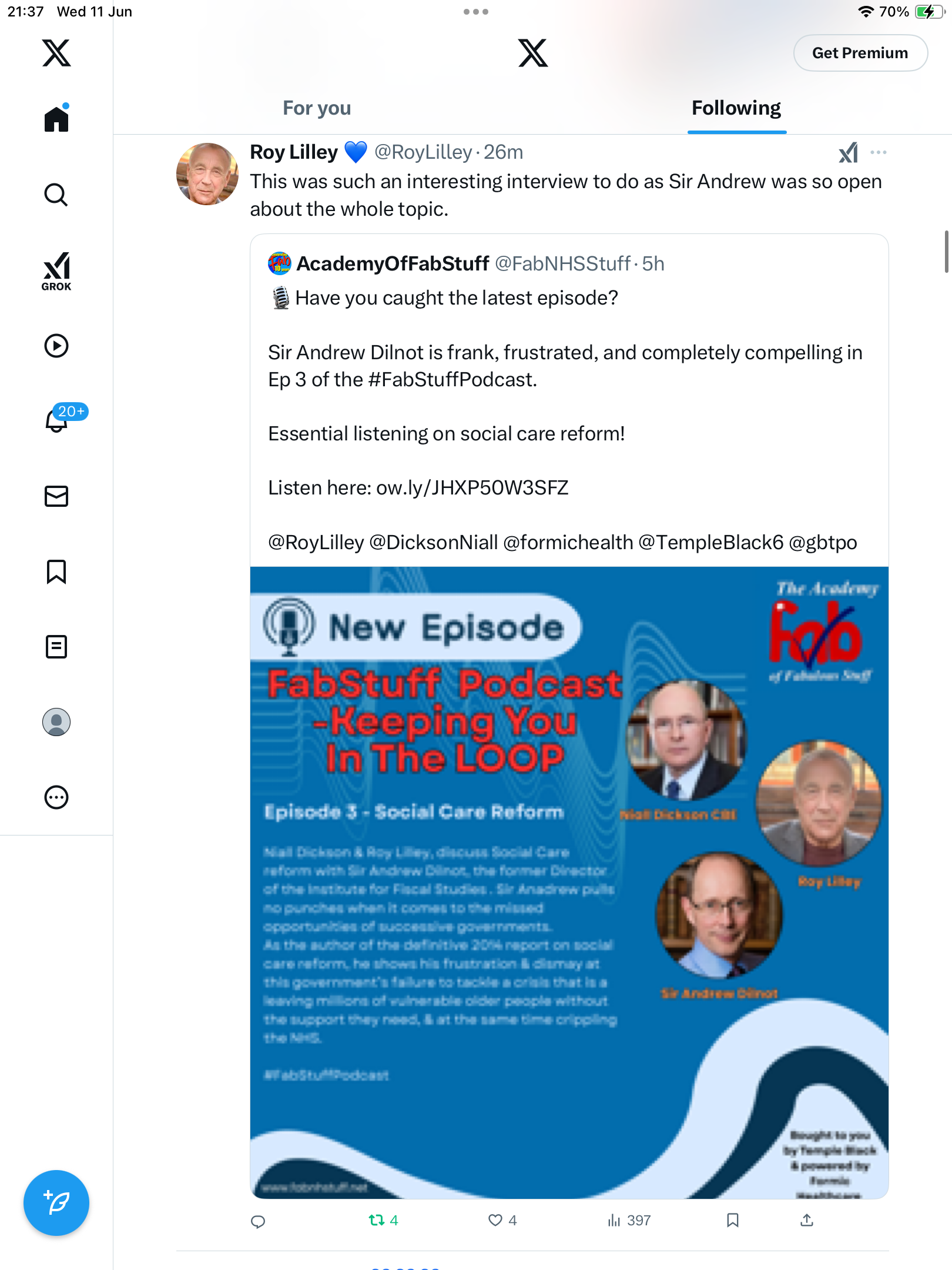Click the Get Premium button
Image resolution: width=952 pixels, height=1270 pixels.
coord(860,53)
